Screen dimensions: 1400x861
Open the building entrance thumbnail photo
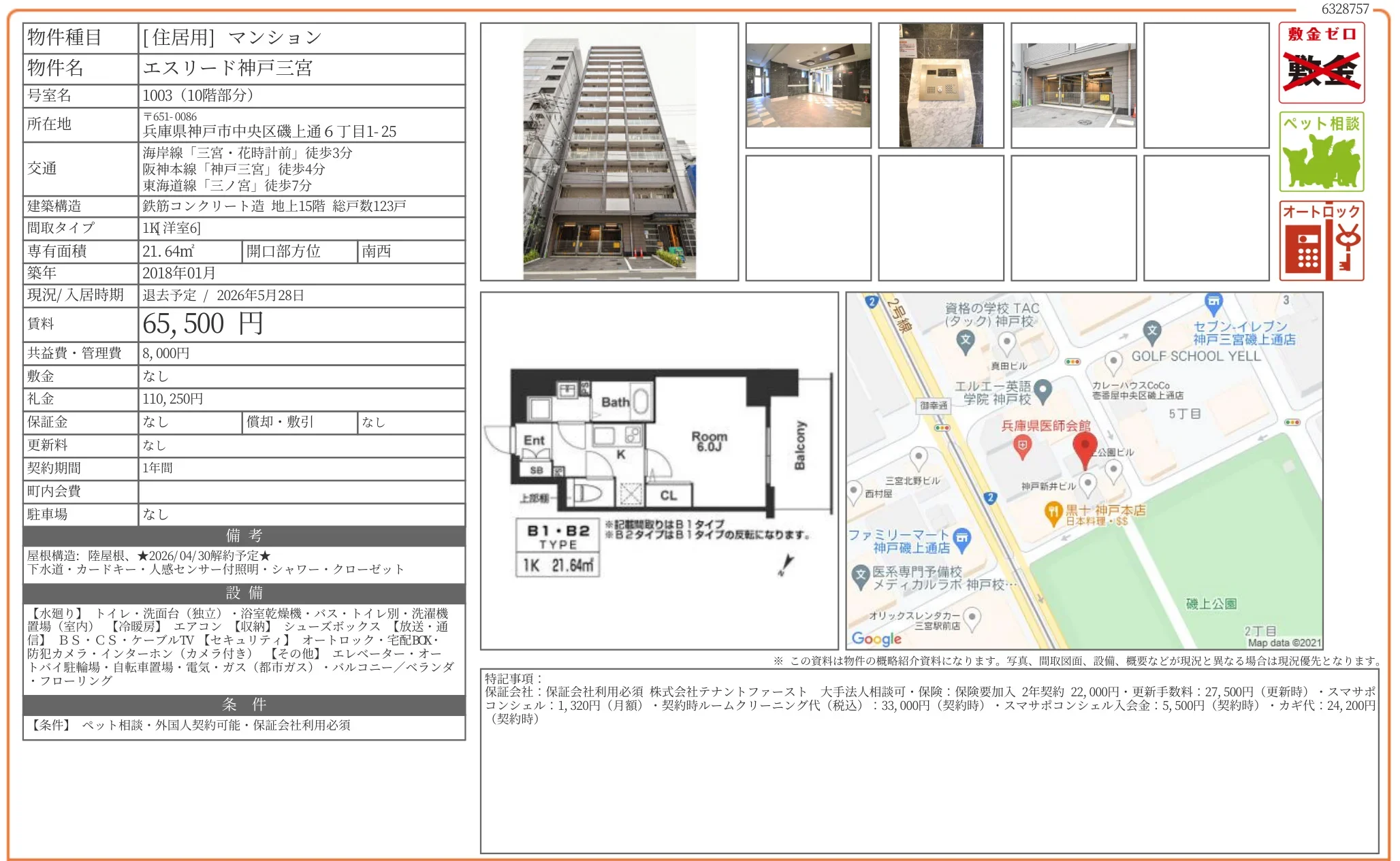point(1073,86)
